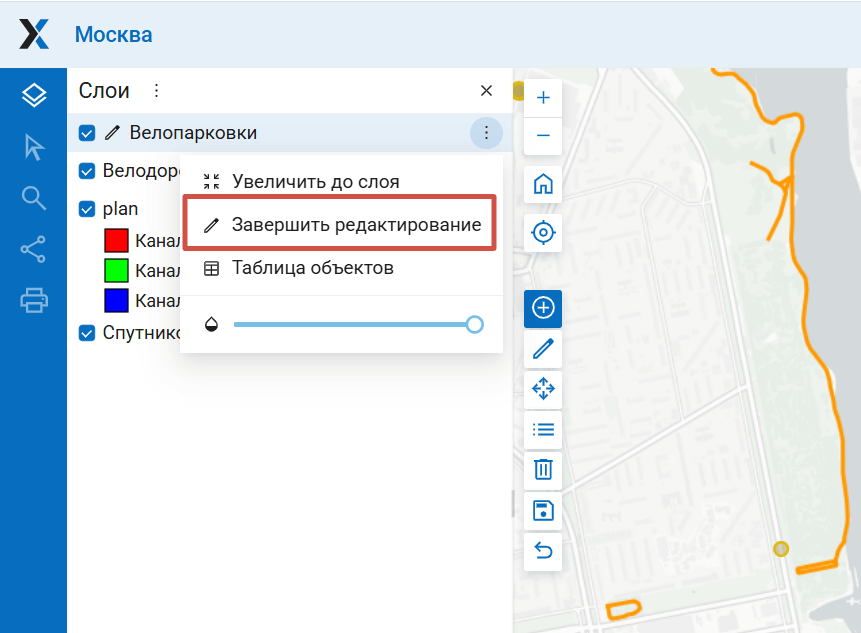
Task: Open the Слои panel options menu
Action: (156, 91)
